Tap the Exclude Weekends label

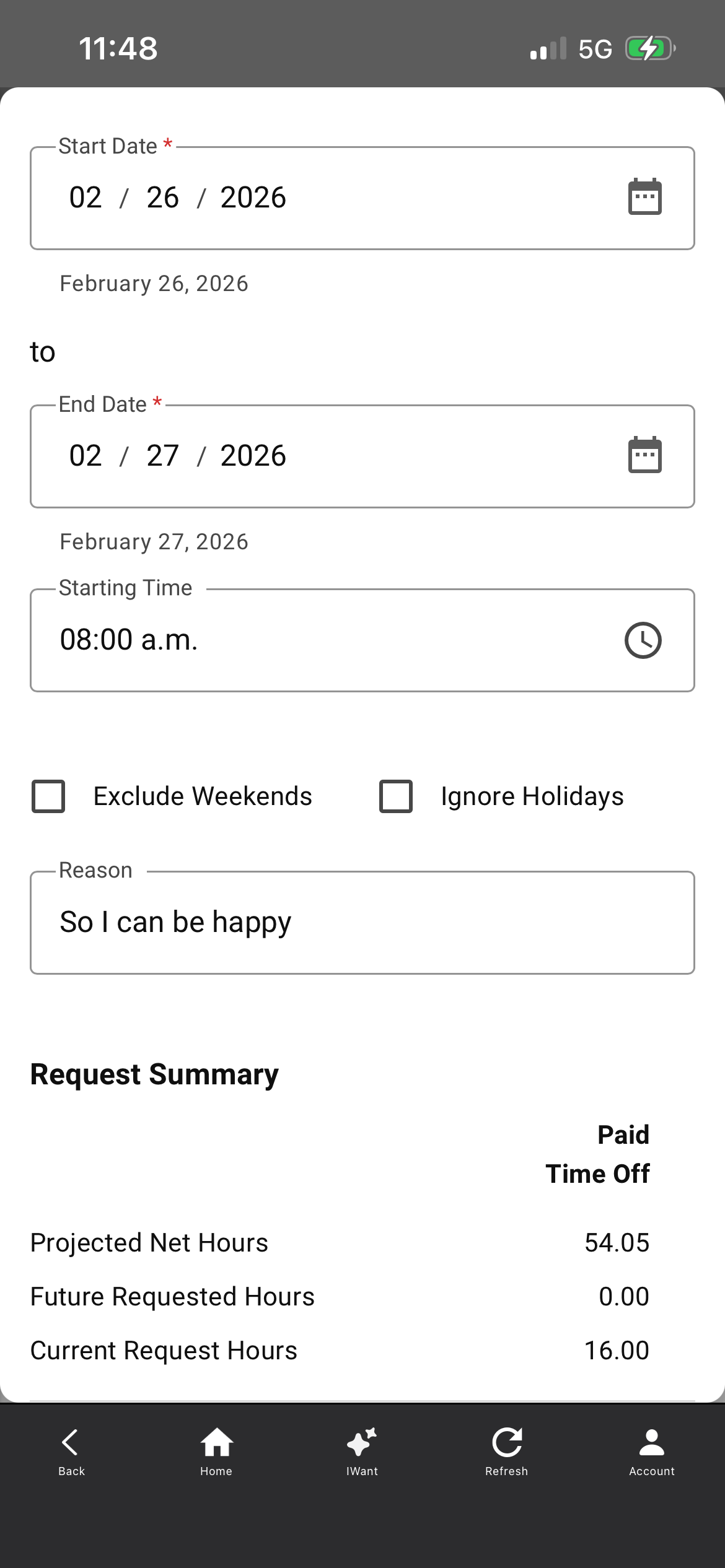point(203,796)
